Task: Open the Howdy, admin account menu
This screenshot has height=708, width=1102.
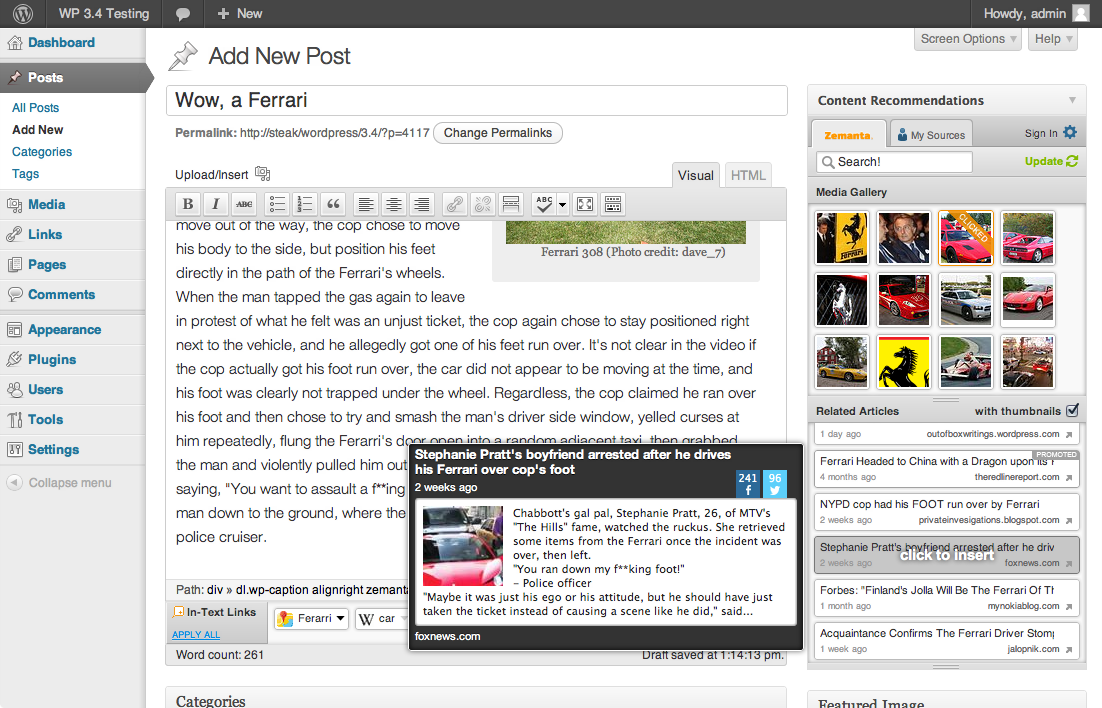Action: pyautogui.click(x=1035, y=13)
